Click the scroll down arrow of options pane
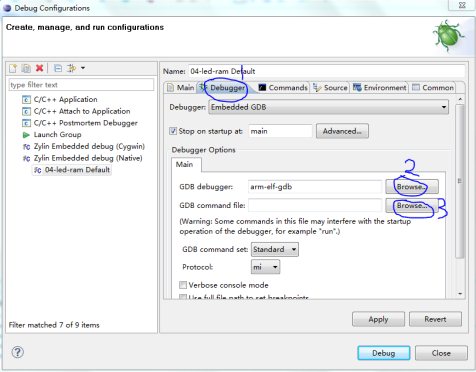Image resolution: width=476 pixels, height=372 pixels. [x=460, y=294]
